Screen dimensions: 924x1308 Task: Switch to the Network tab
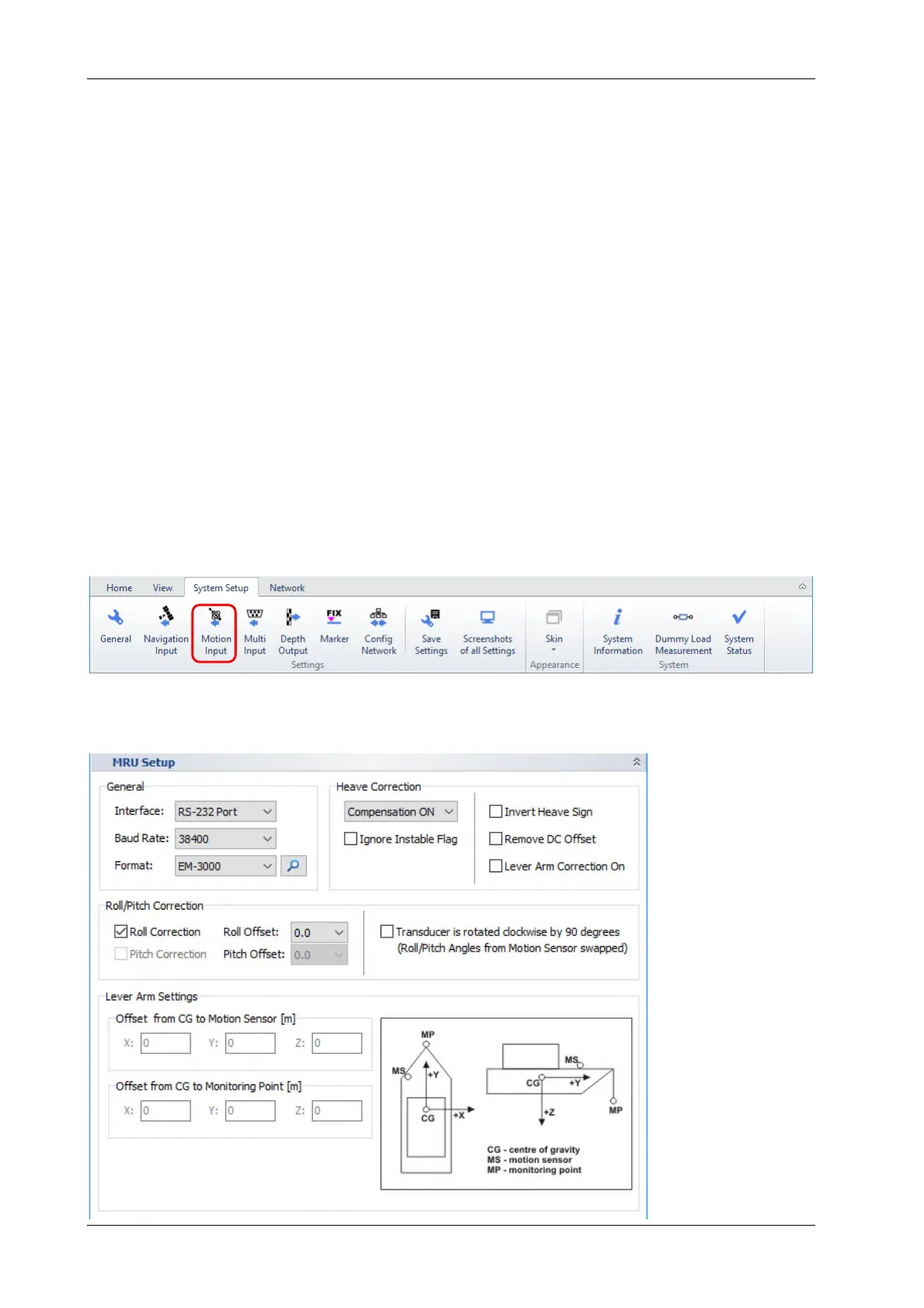pos(287,588)
